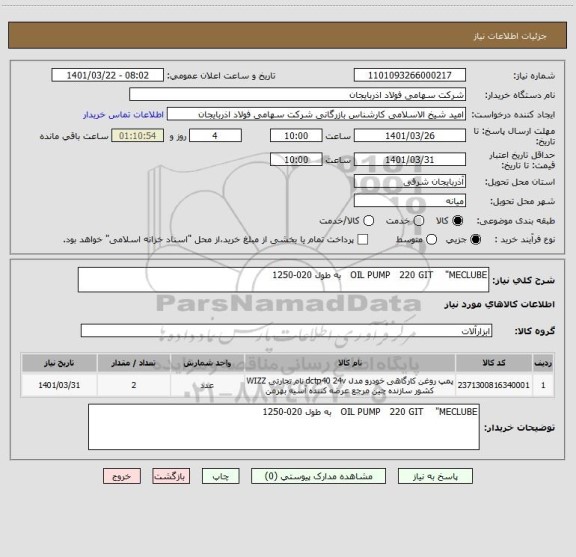Click row number 1 cell
Image resolution: width=576 pixels, height=557 pixels.
coord(543,385)
